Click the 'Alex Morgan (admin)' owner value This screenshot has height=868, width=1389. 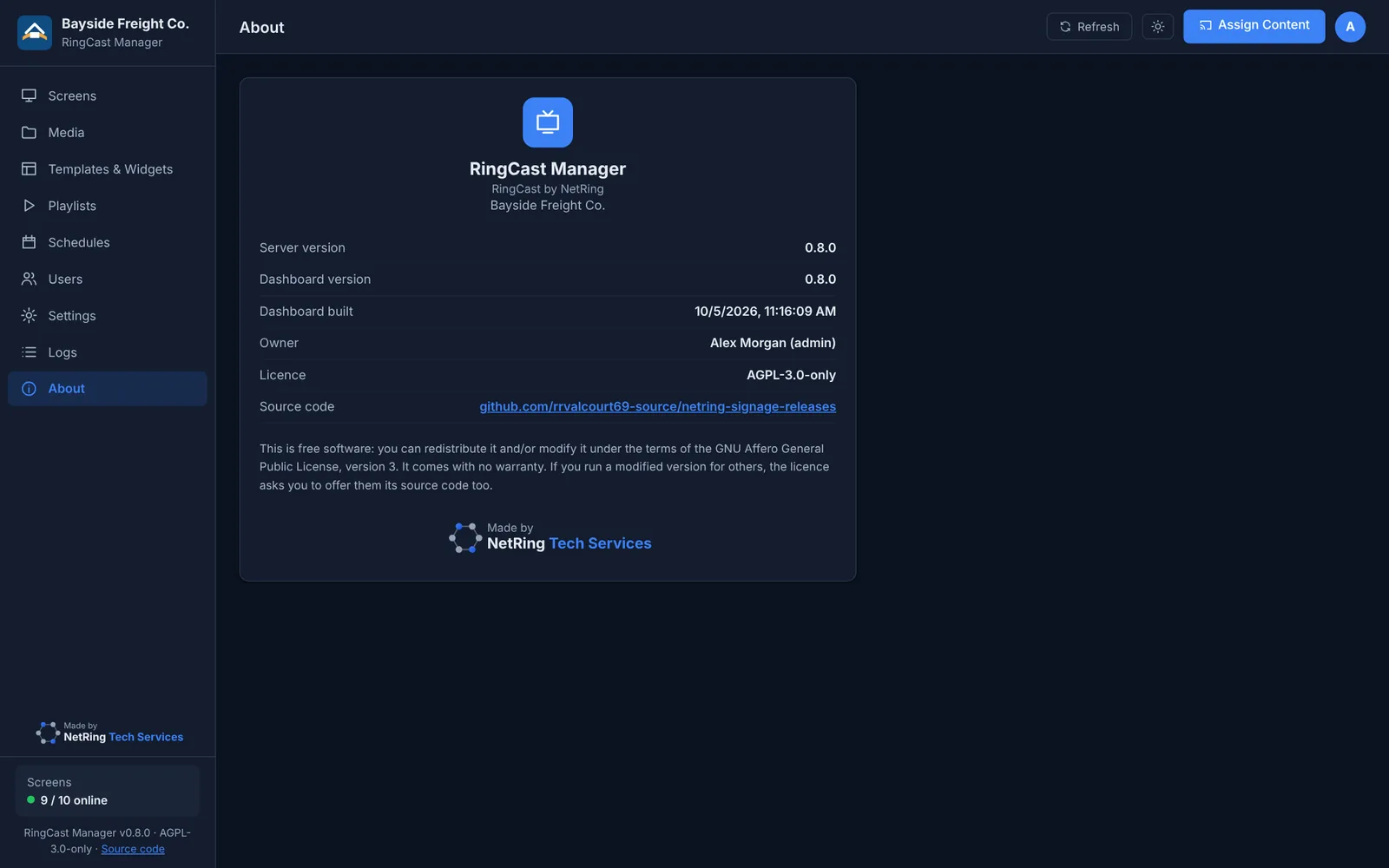coord(773,343)
